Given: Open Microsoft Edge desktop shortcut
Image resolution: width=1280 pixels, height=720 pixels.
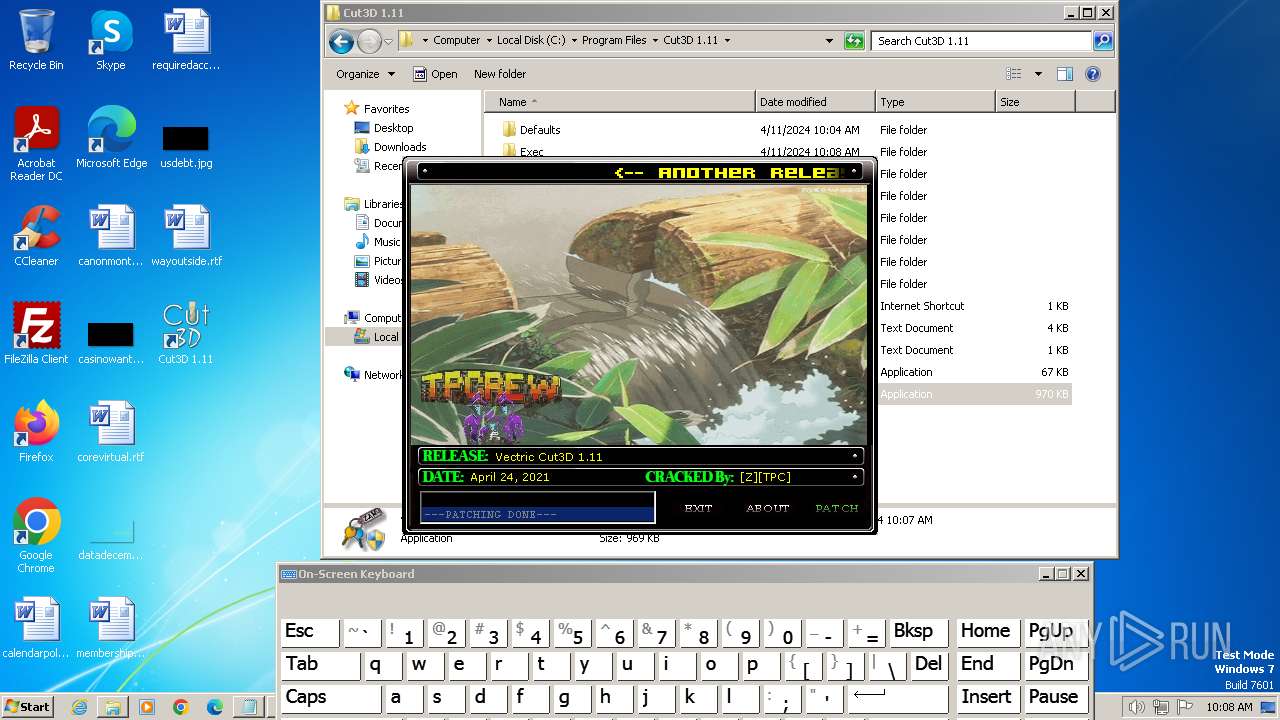Looking at the screenshot, I should [x=111, y=137].
